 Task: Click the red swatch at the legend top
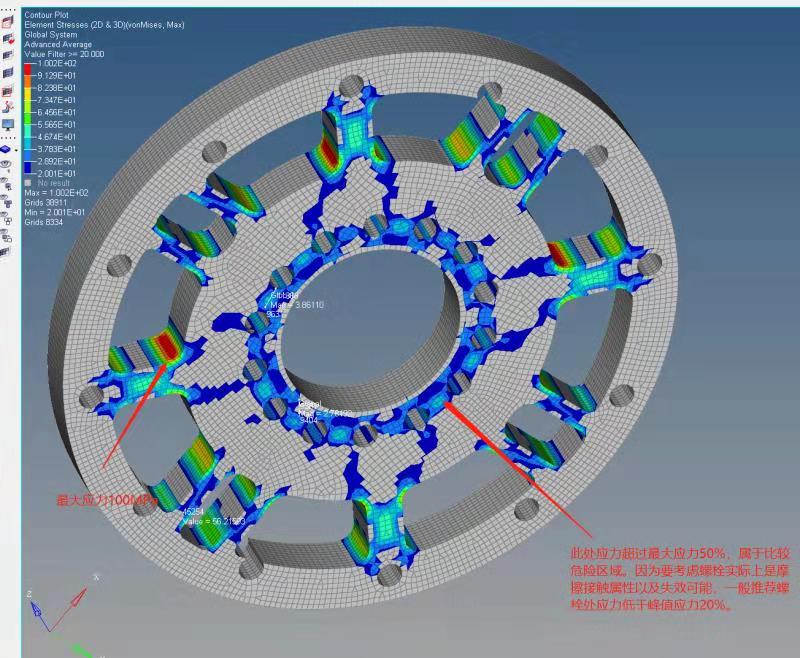click(29, 66)
